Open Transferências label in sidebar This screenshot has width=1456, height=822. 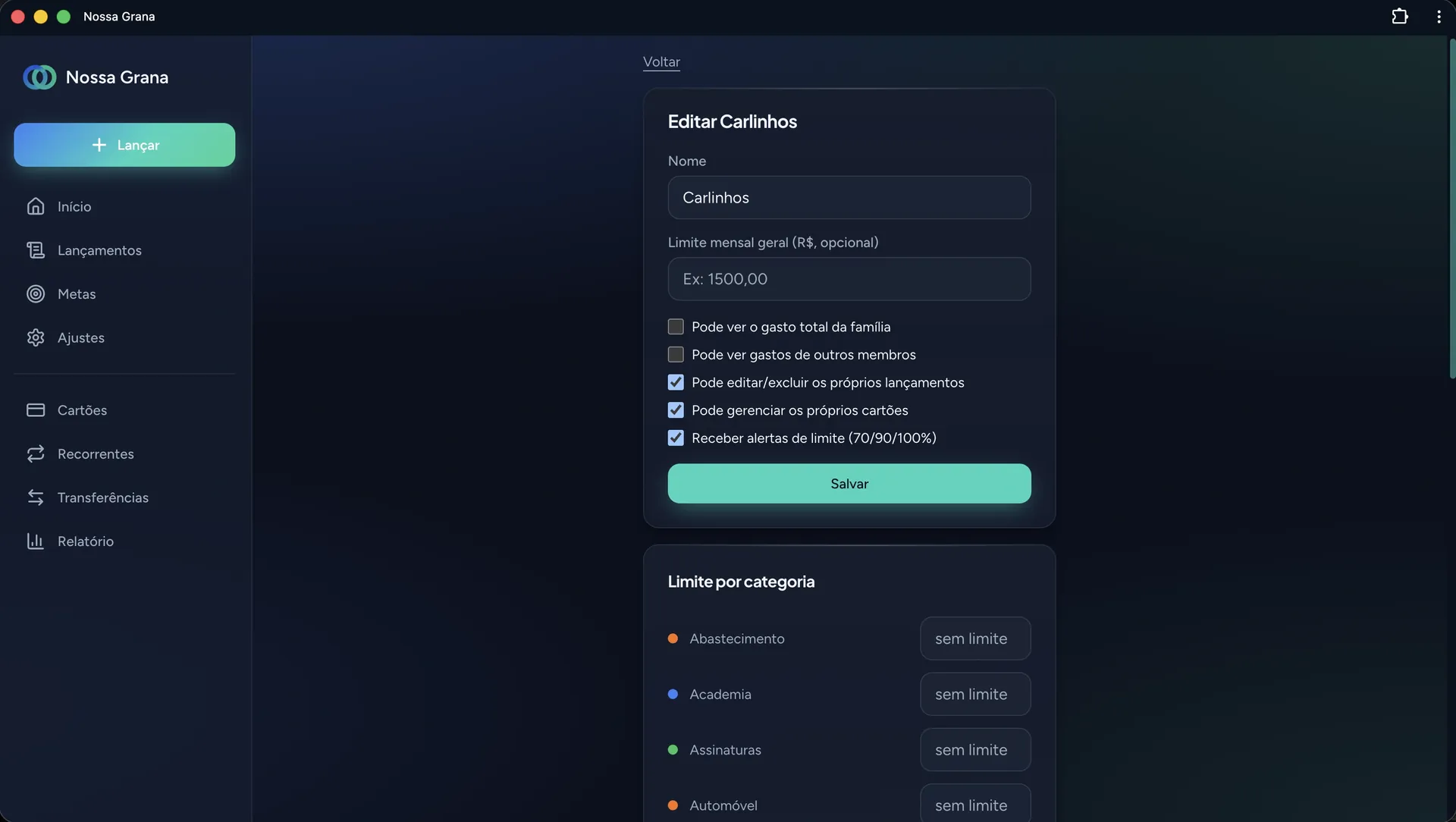tap(103, 497)
